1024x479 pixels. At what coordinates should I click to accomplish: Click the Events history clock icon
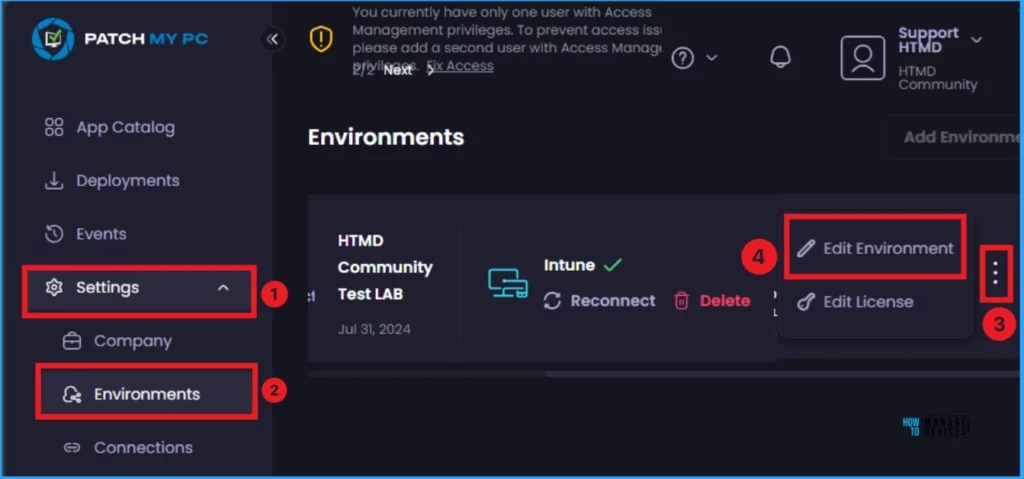(54, 234)
